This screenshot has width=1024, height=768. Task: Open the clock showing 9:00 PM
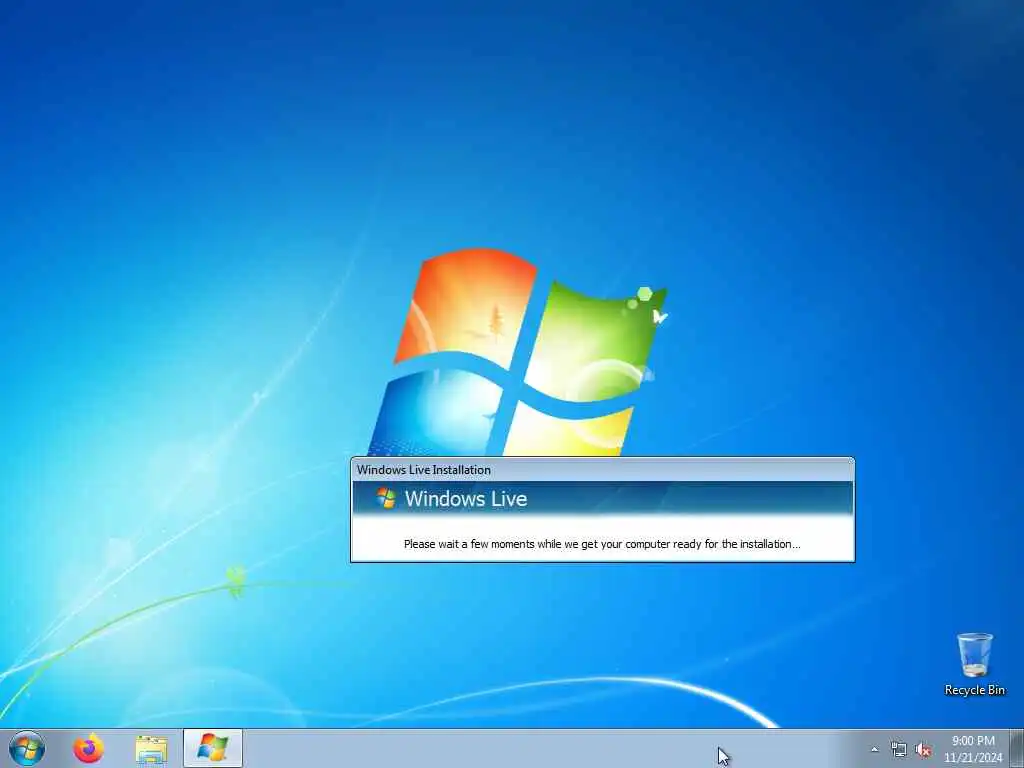973,749
